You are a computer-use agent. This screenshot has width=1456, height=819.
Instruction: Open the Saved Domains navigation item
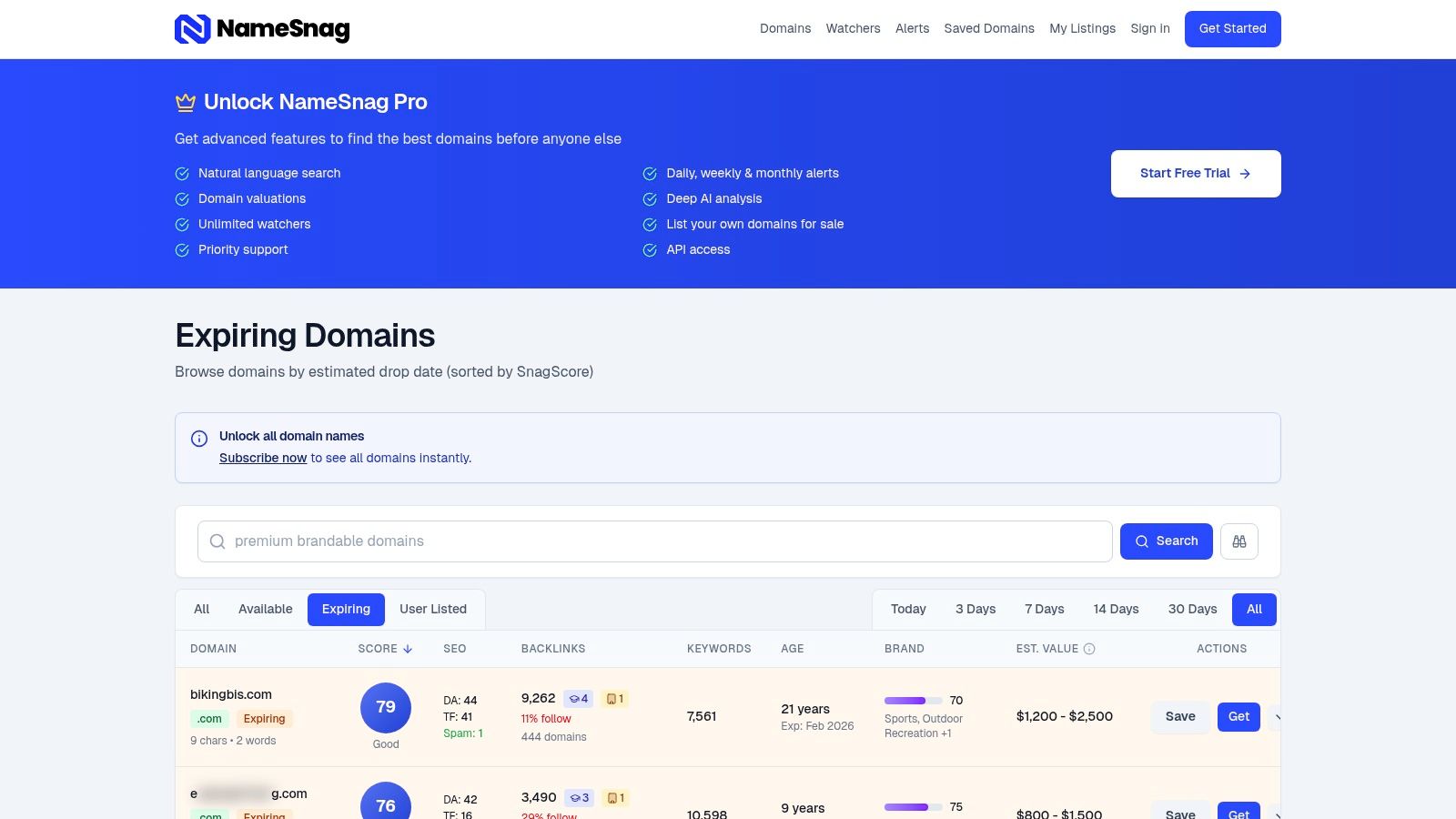point(989,28)
